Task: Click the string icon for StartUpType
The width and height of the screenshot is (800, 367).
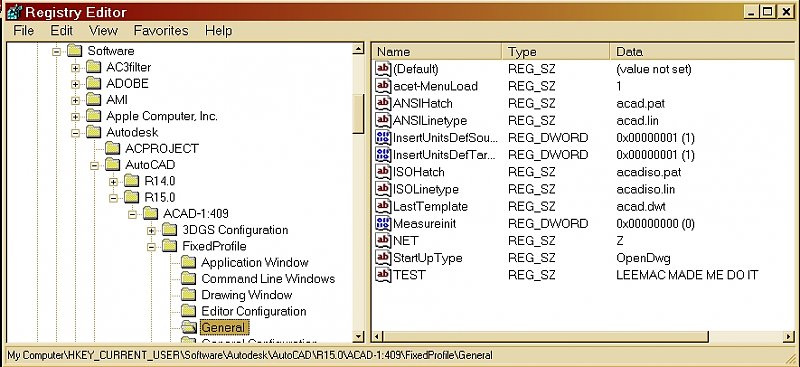Action: (383, 257)
